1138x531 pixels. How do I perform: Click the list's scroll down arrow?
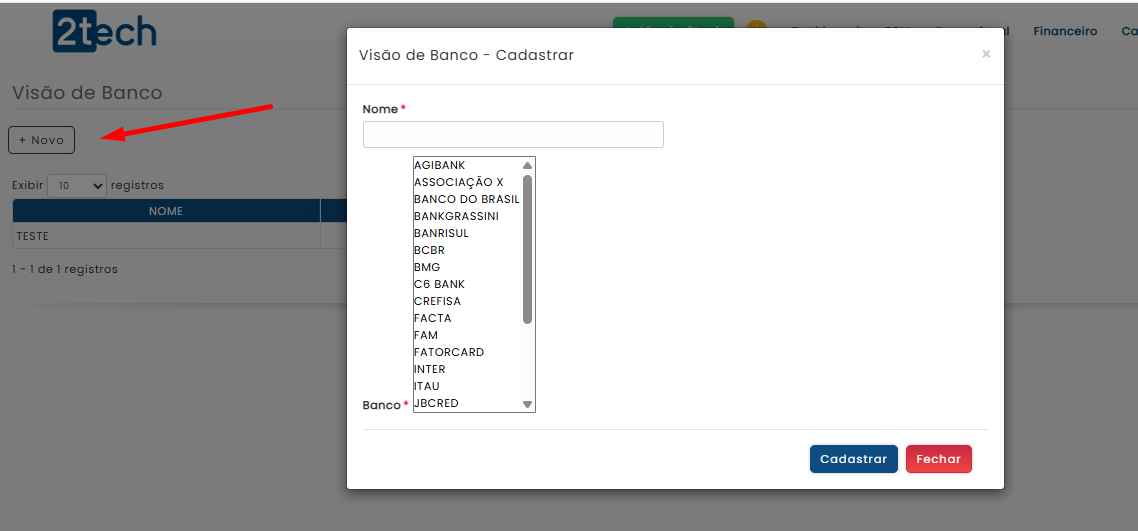click(527, 404)
